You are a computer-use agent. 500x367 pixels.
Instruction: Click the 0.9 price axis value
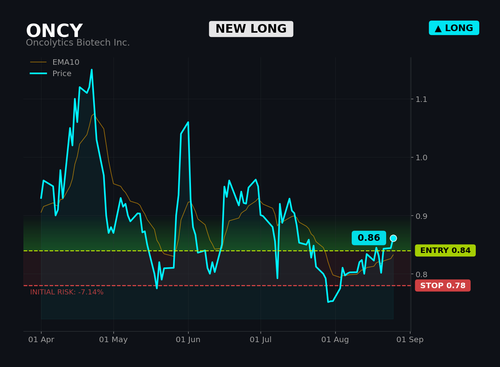[x=421, y=216]
